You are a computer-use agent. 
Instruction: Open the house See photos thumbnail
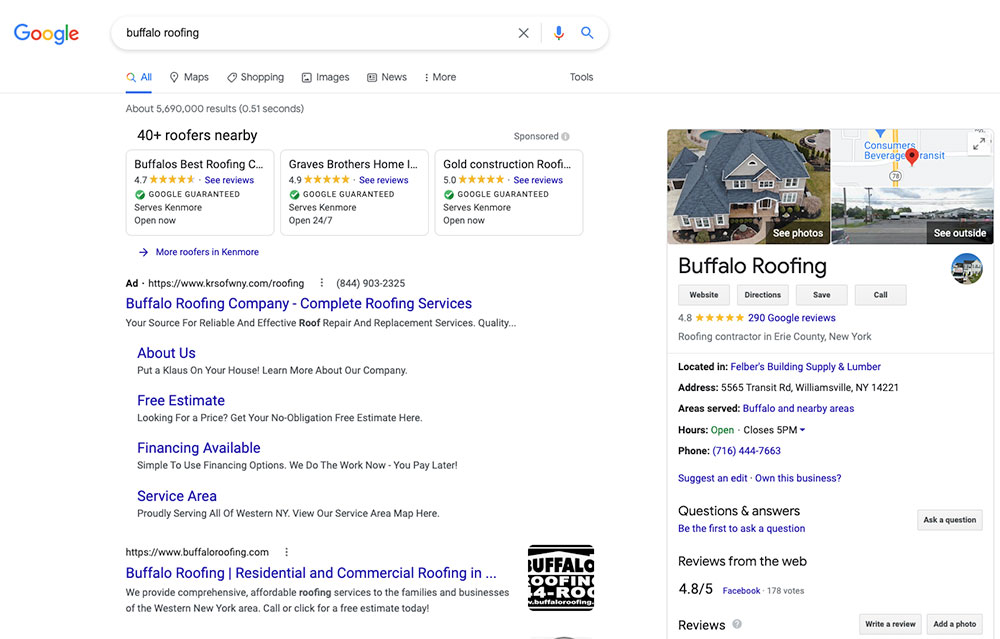(x=749, y=187)
